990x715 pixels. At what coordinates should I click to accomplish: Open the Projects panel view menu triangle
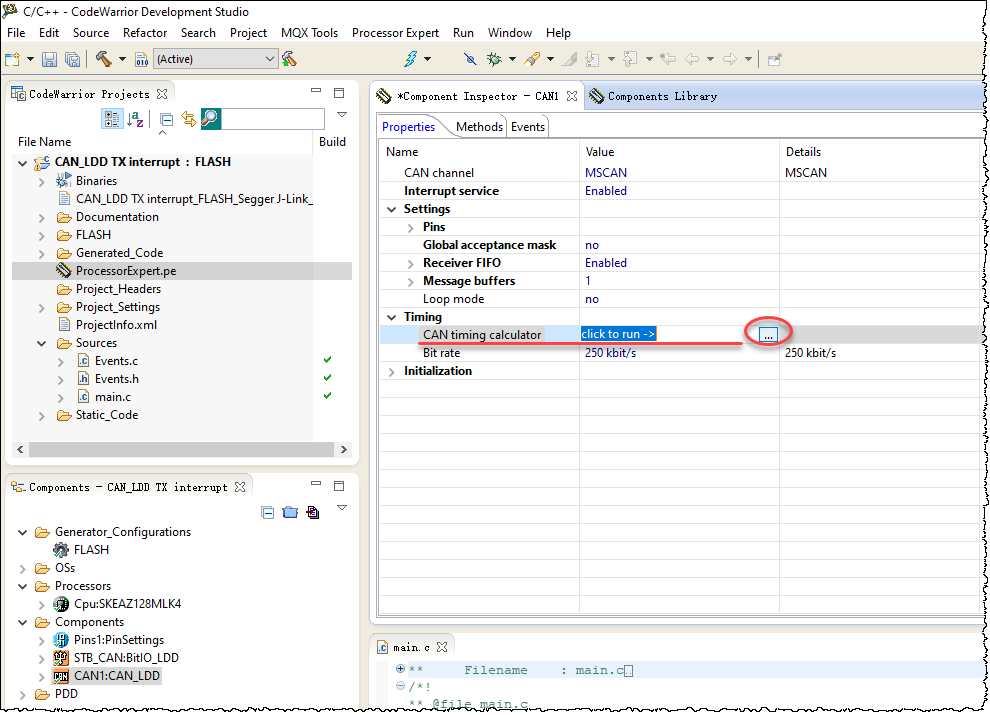tap(342, 114)
